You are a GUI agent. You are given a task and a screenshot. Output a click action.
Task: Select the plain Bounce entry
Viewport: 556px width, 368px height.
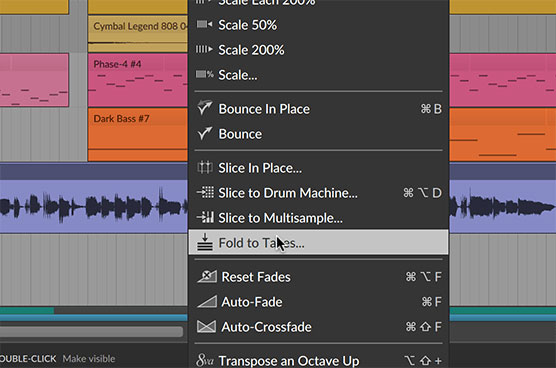tap(318, 134)
